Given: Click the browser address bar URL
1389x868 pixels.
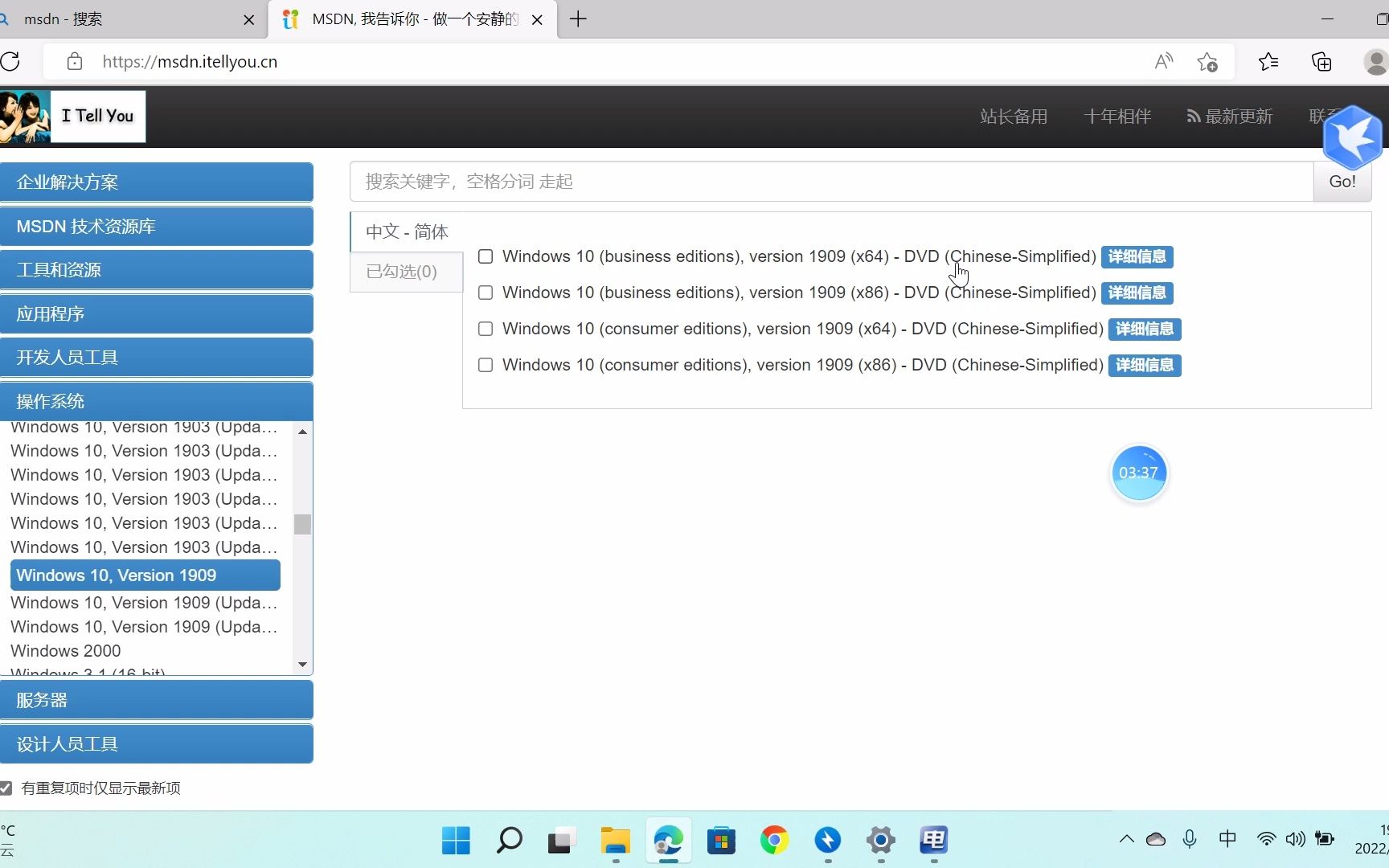Looking at the screenshot, I should tap(190, 62).
